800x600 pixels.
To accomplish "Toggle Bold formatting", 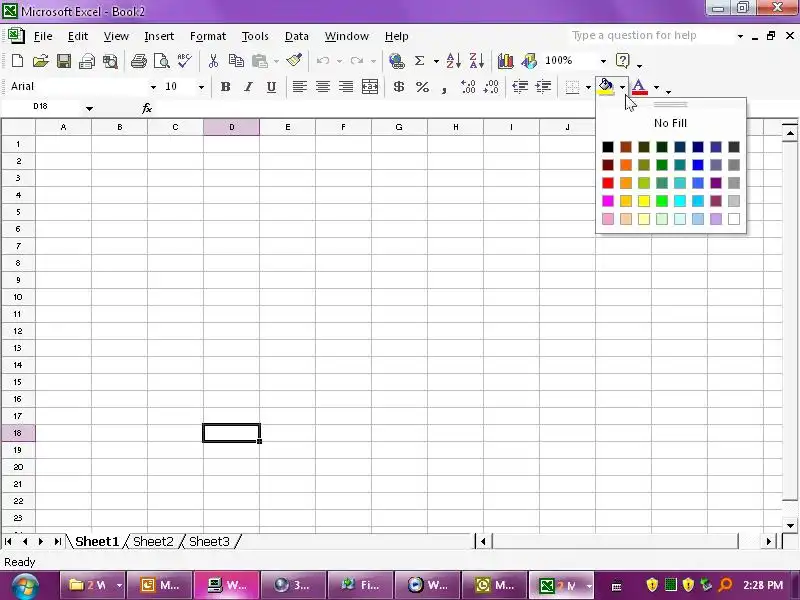I will tap(225, 87).
